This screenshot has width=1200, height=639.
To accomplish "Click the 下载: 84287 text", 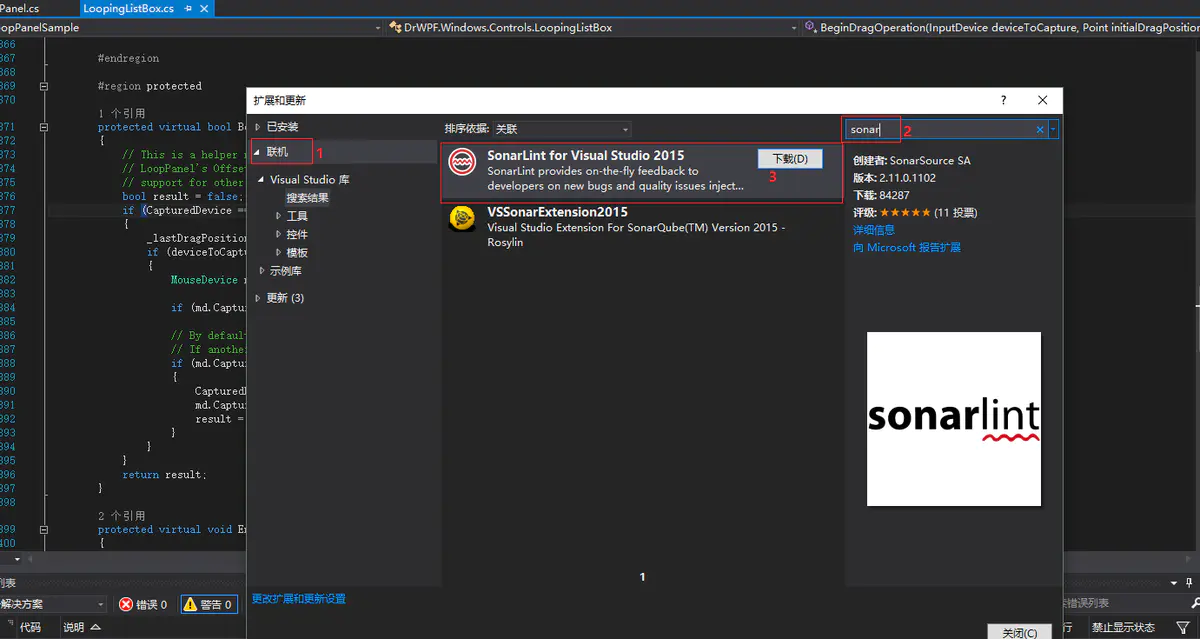I will click(881, 195).
